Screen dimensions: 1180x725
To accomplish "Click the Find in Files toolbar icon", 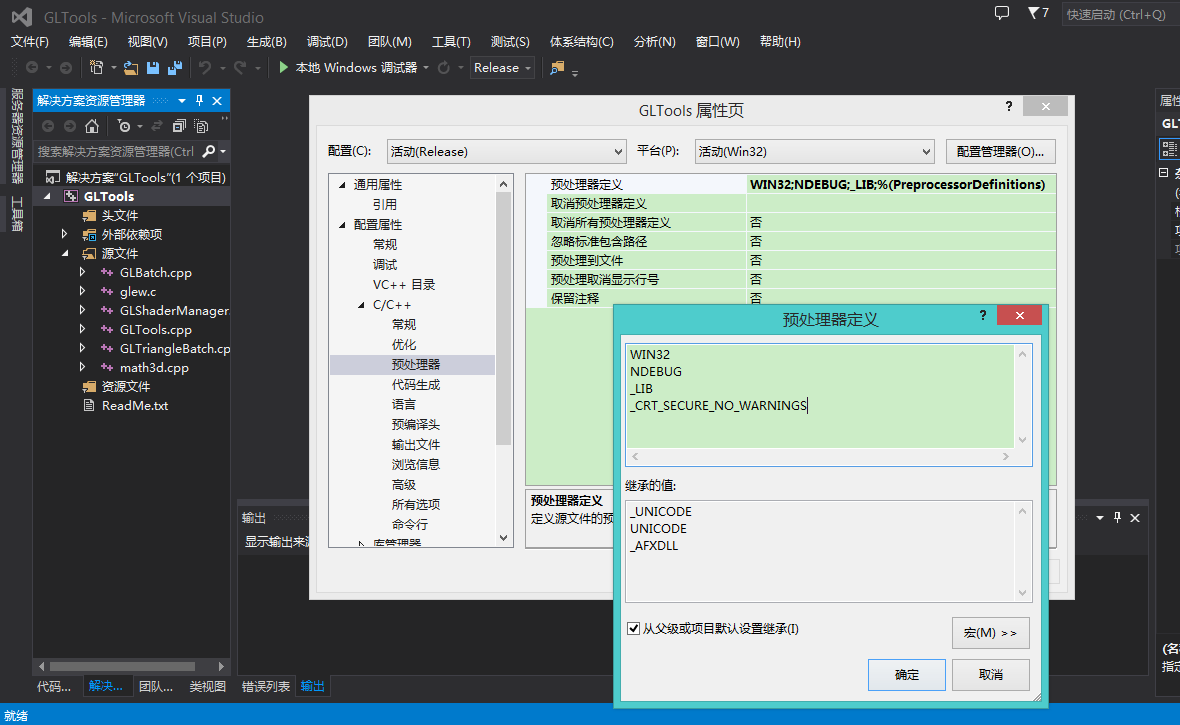I will pyautogui.click(x=557, y=68).
